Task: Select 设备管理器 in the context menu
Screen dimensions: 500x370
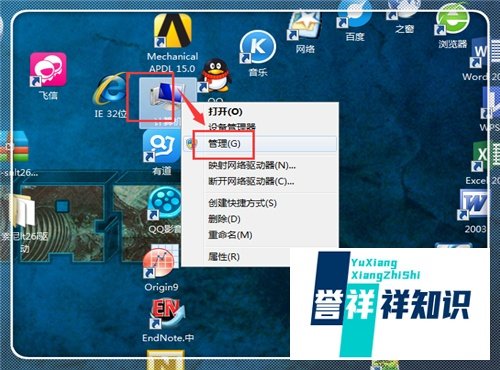Action: pyautogui.click(x=232, y=127)
